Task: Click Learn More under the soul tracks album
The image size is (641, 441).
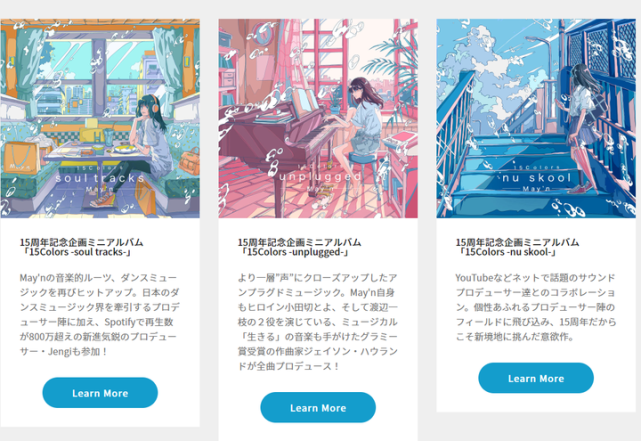Action: [100, 393]
